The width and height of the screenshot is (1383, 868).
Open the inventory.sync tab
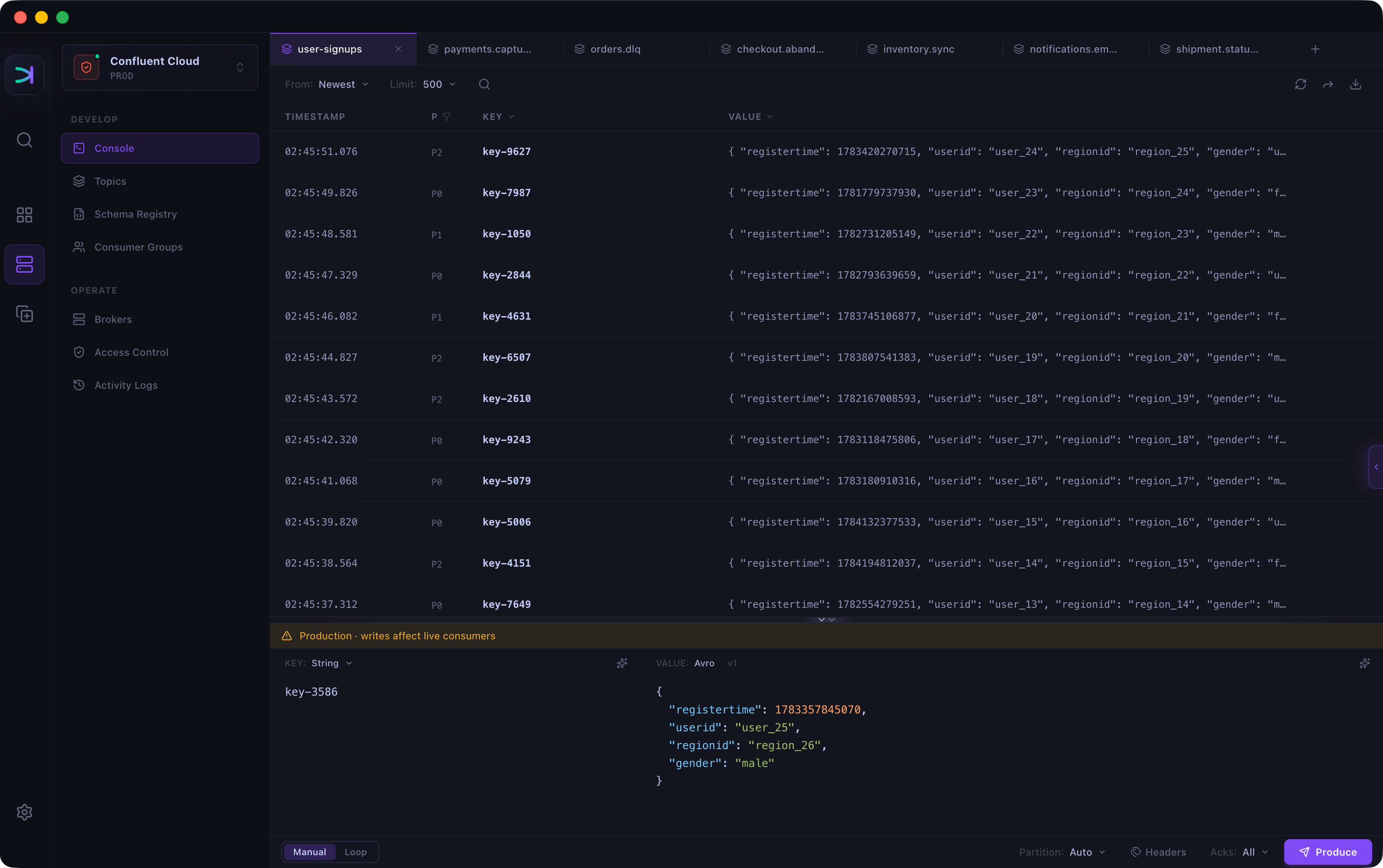tap(929, 49)
